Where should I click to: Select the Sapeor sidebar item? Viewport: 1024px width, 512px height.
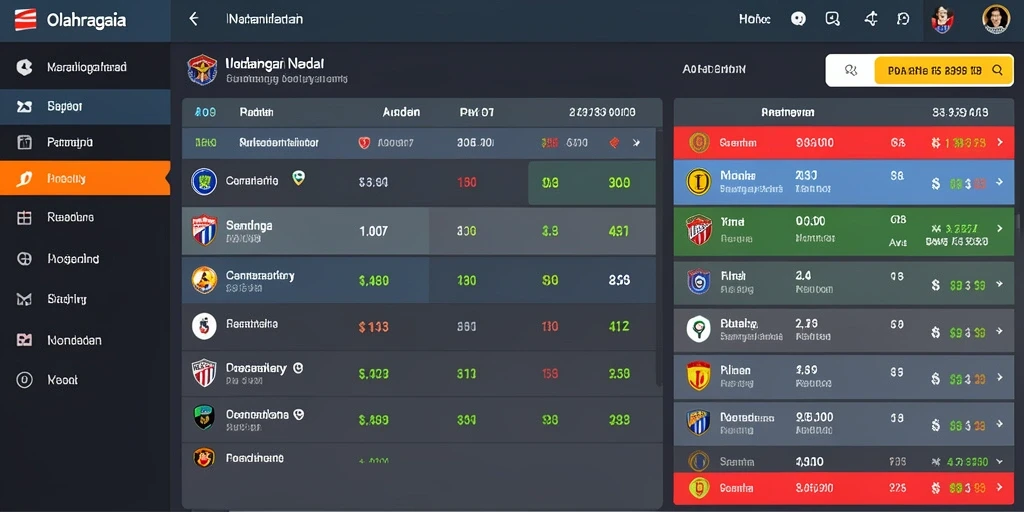85,106
